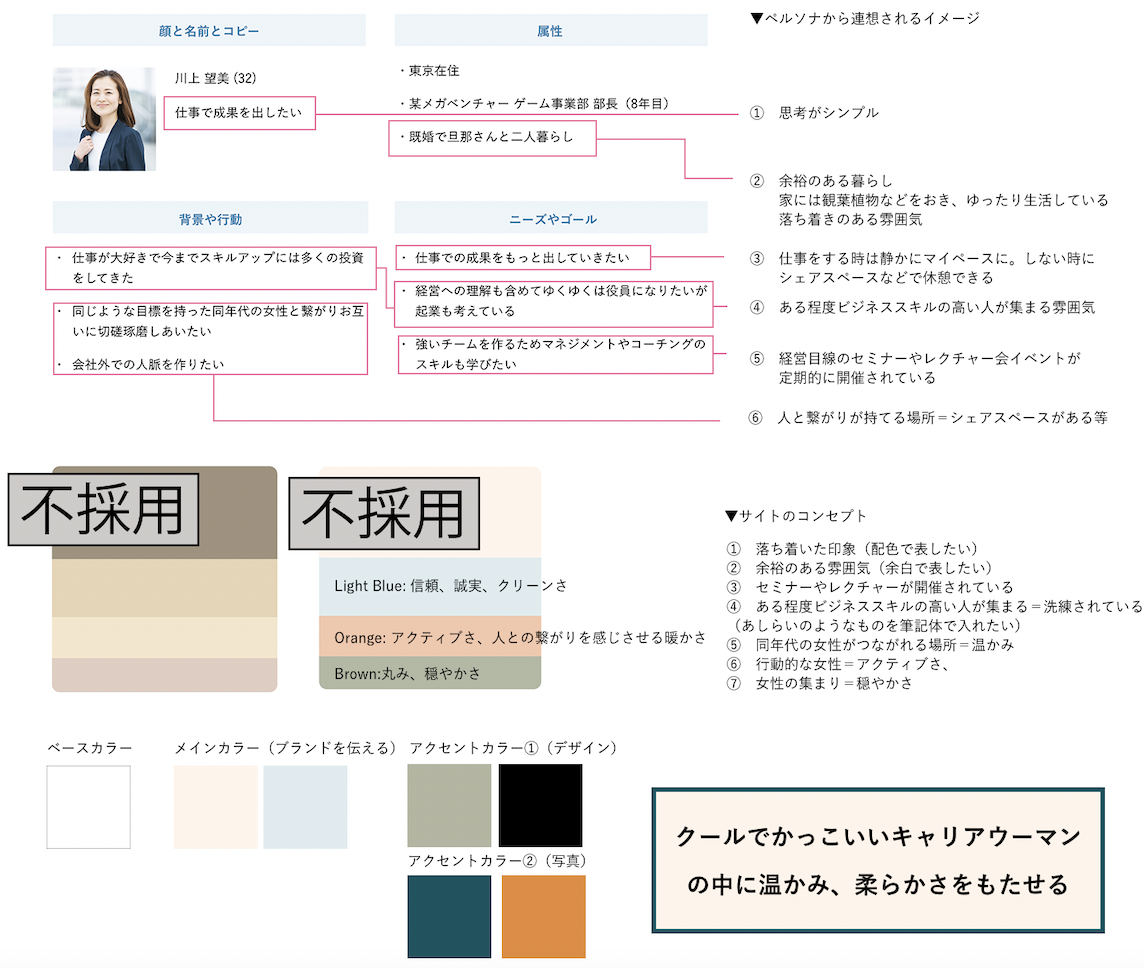
Task: Select the white base color swatch
Action: pyautogui.click(x=88, y=807)
